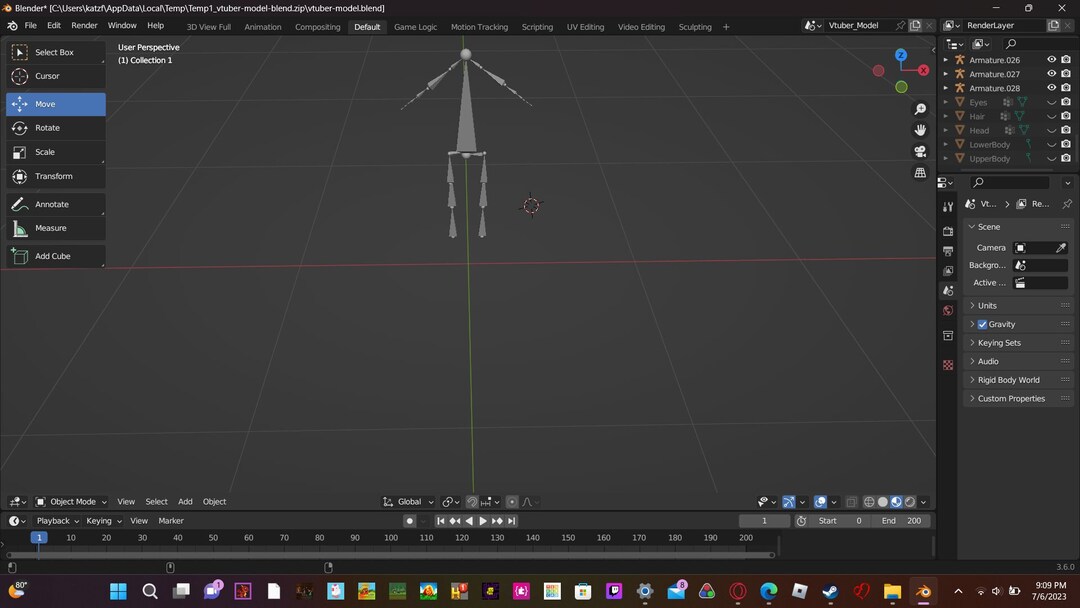The height and width of the screenshot is (608, 1080).
Task: Select the Select Box tool
Action: pos(56,52)
